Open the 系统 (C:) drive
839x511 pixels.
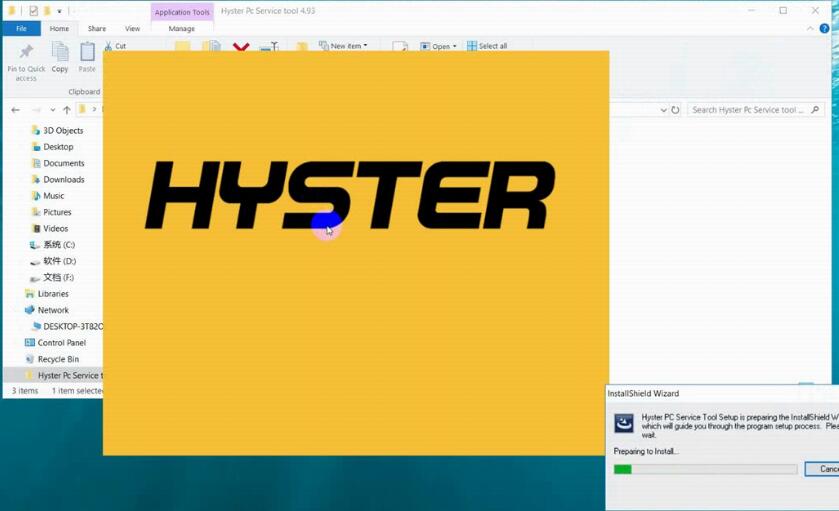click(52, 245)
